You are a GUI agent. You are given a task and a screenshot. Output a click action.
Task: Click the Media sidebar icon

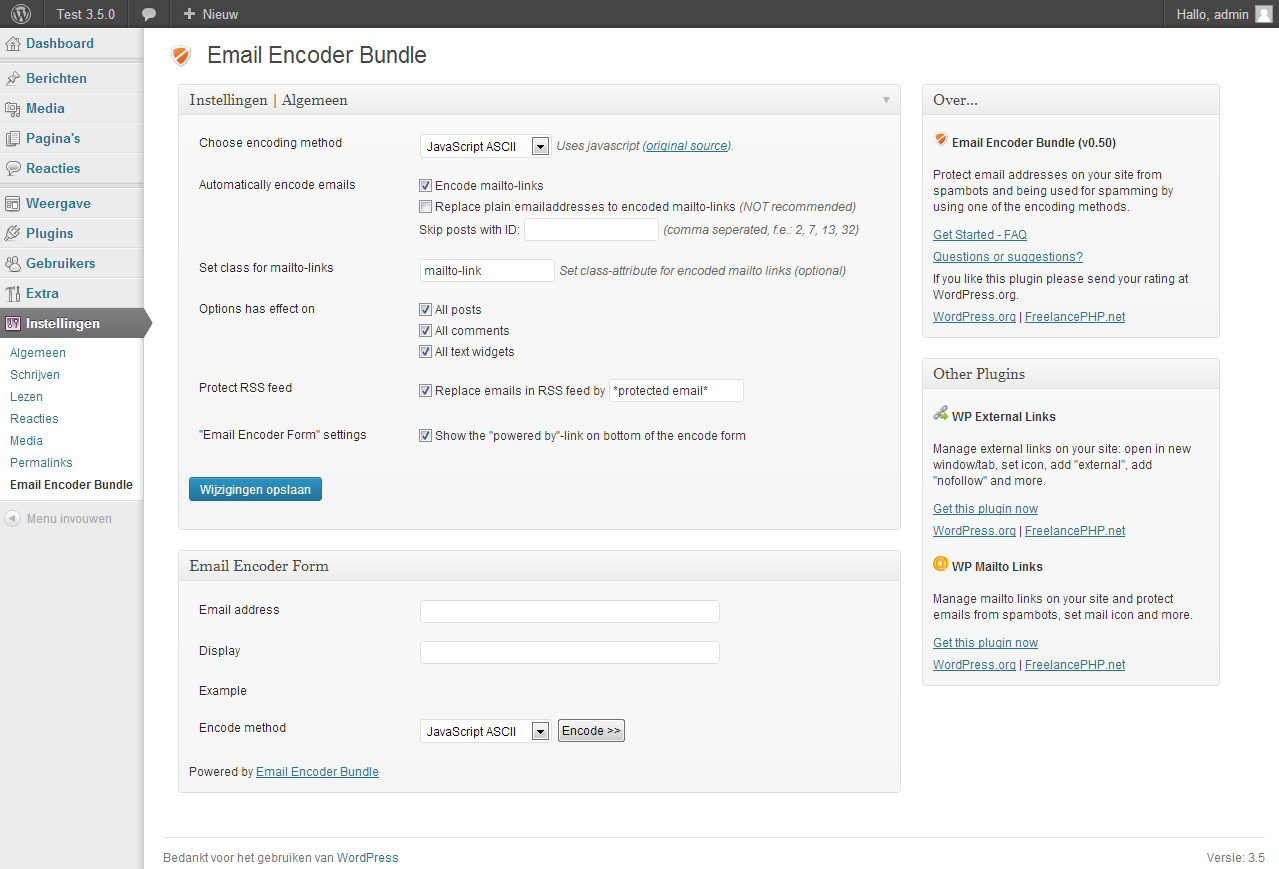[x=13, y=109]
